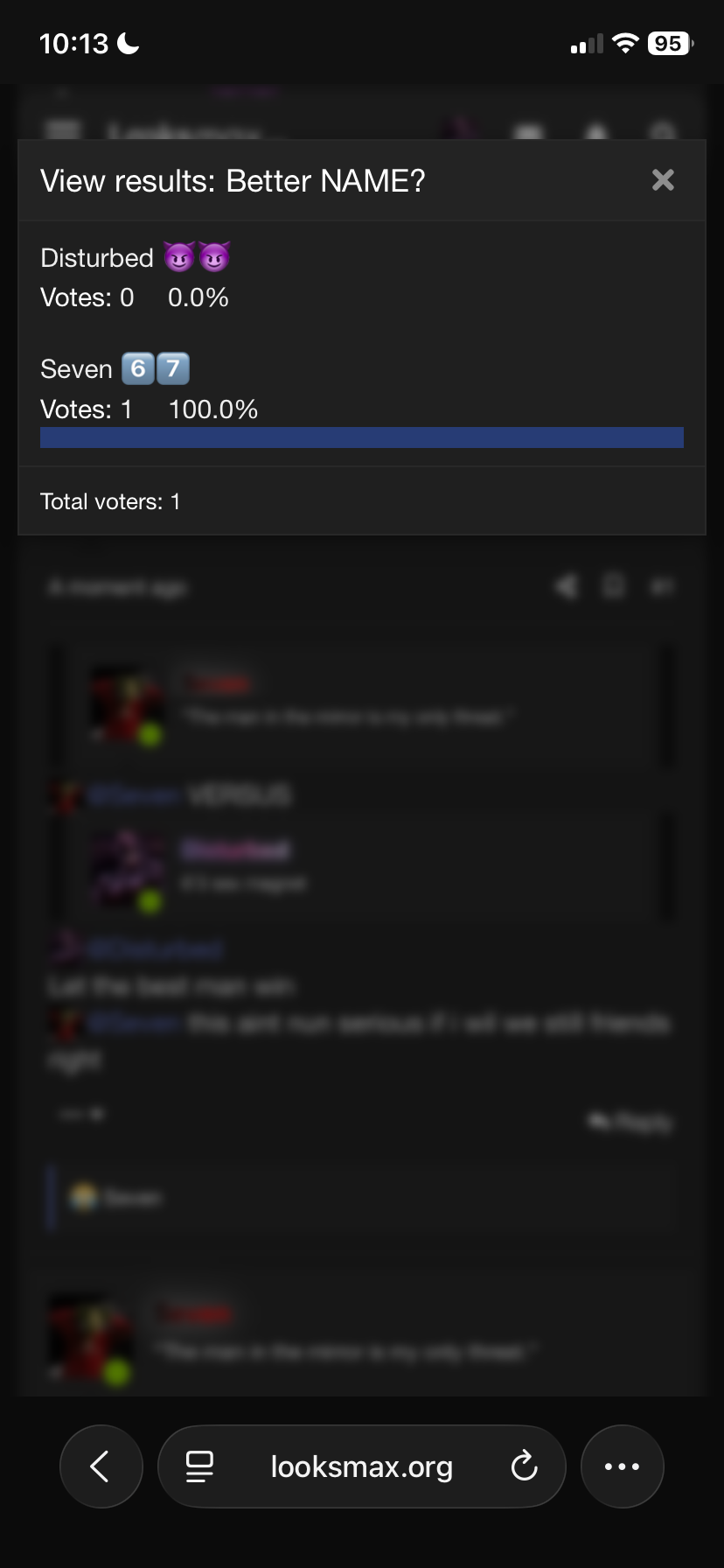Tap the Wi-Fi status icon
The height and width of the screenshot is (1568, 724).
pos(625,43)
